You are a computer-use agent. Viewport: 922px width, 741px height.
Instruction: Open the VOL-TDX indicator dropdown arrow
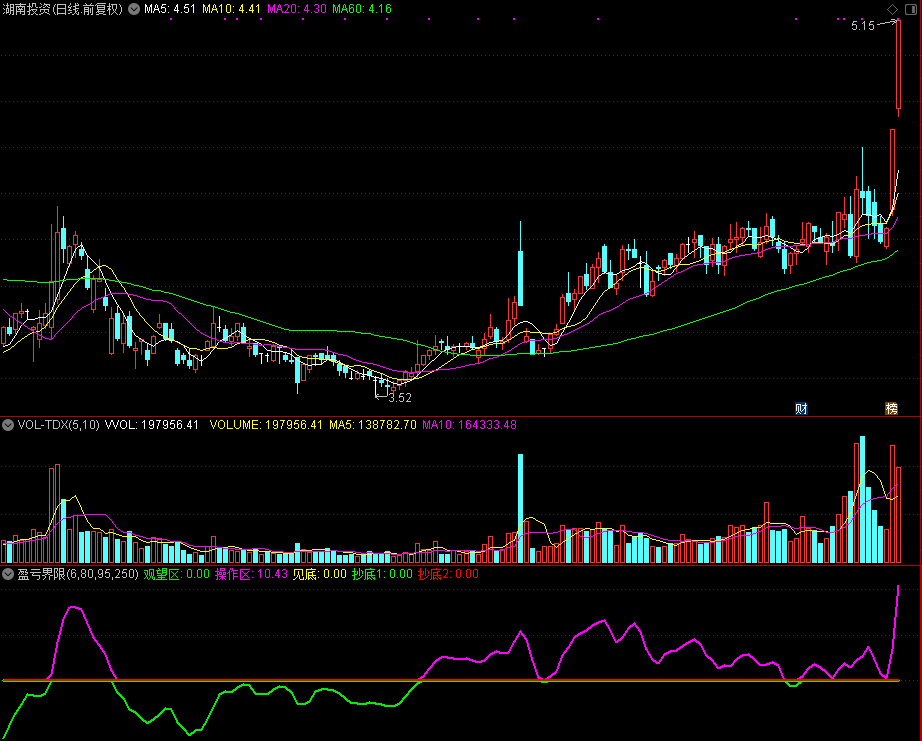[9, 425]
